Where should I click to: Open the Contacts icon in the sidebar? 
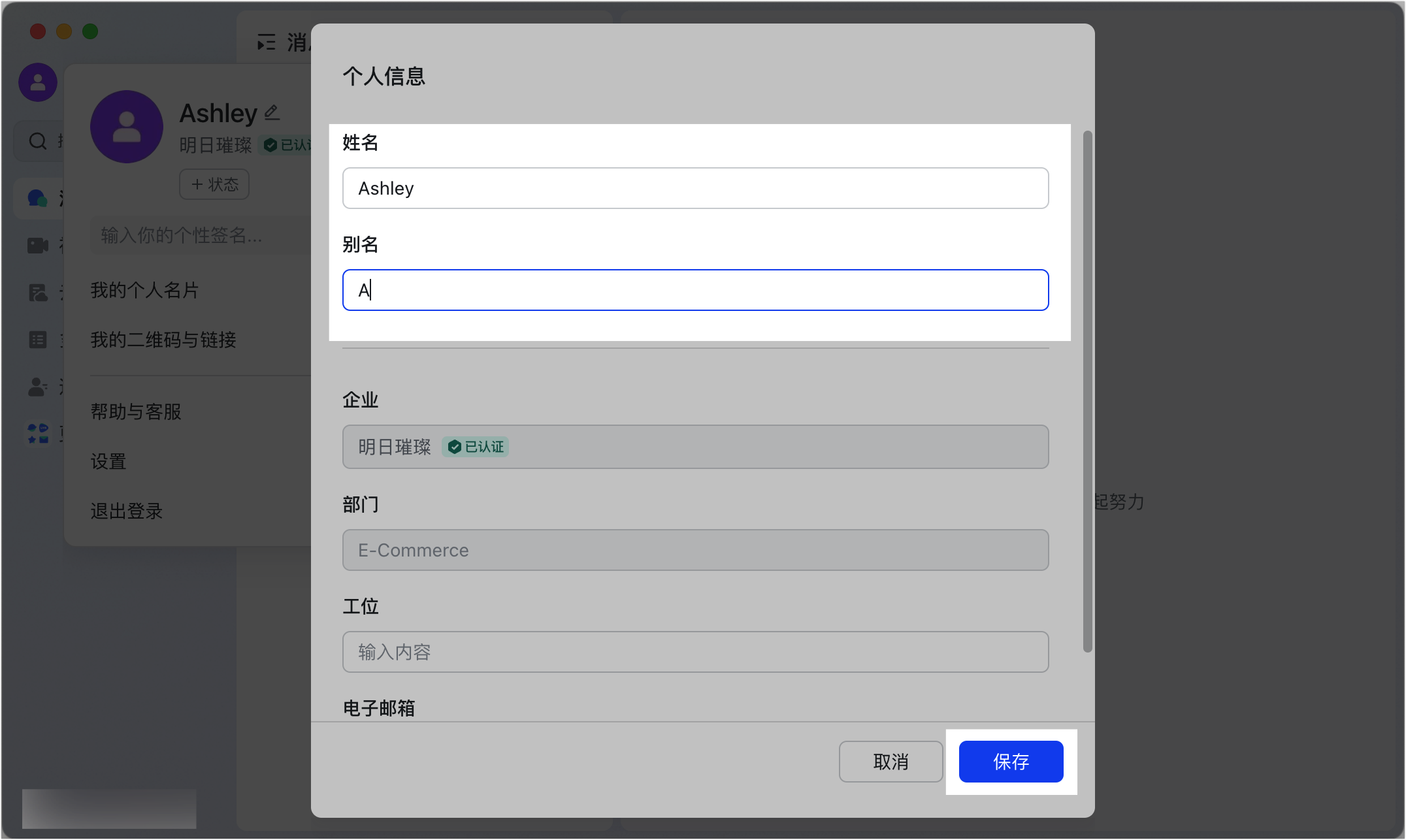pos(37,386)
